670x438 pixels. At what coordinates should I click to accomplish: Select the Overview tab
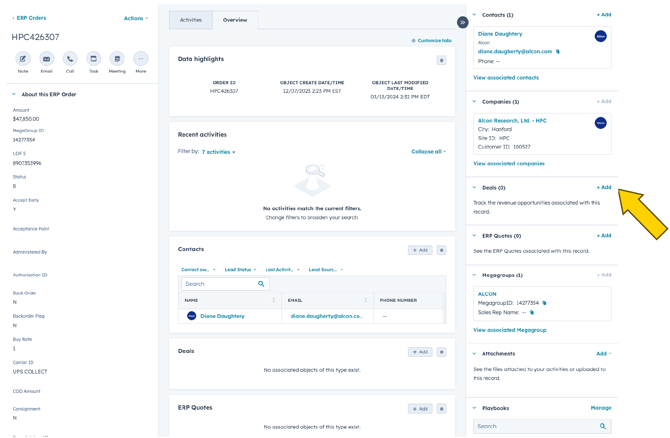tap(235, 20)
